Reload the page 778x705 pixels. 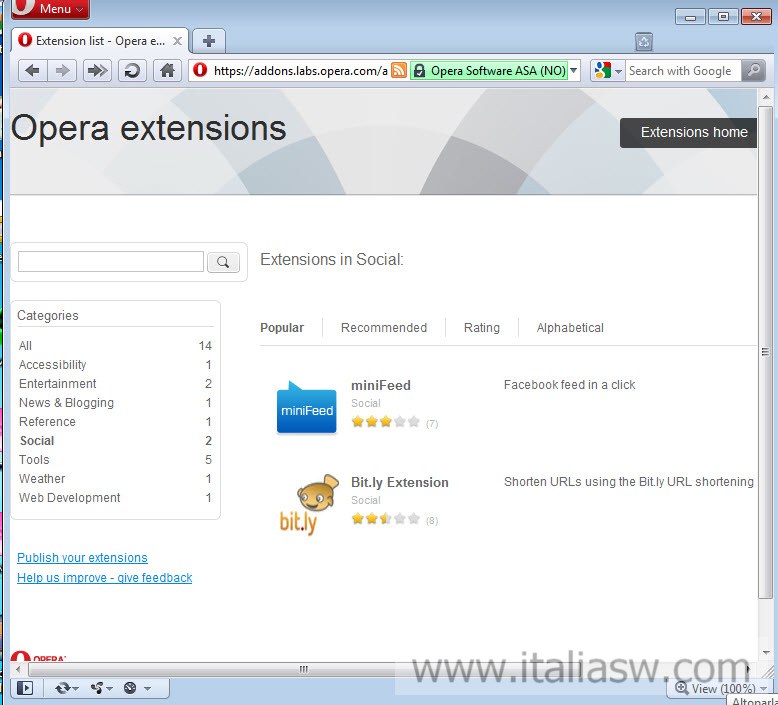click(x=132, y=70)
